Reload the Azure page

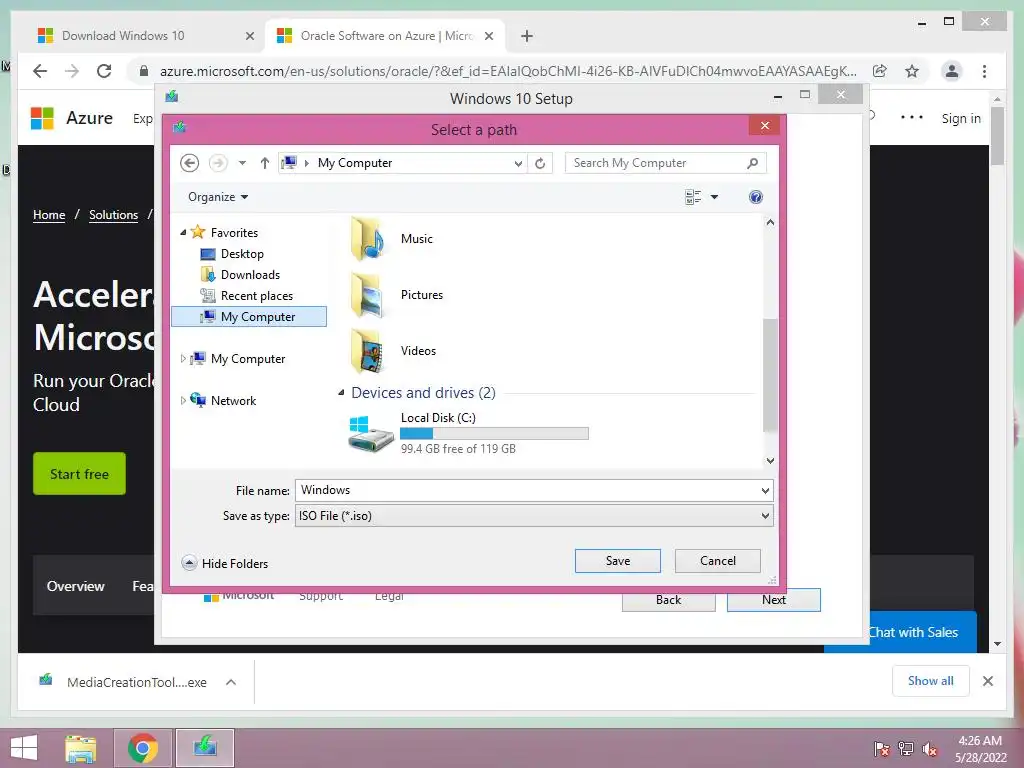tap(104, 71)
